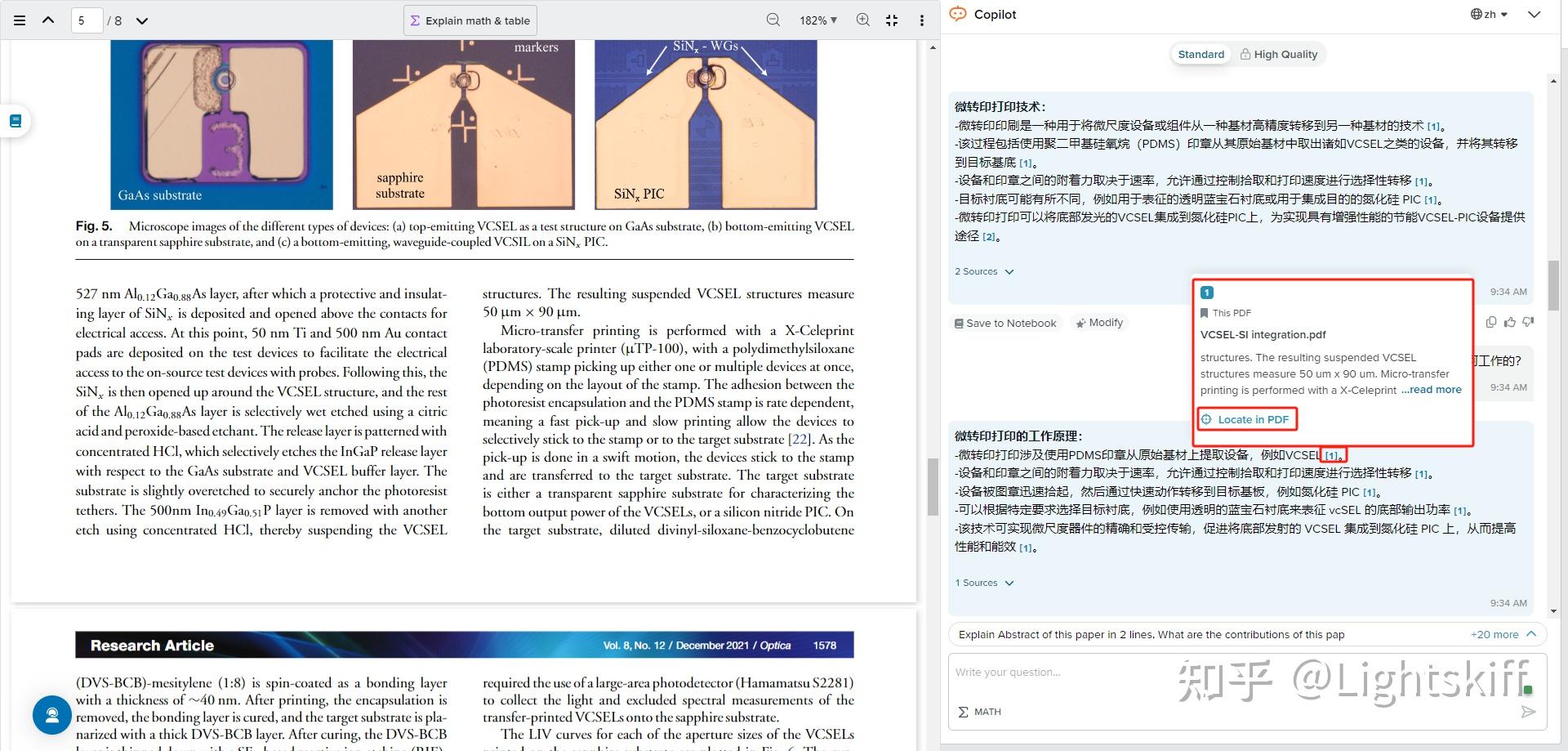The width and height of the screenshot is (1568, 751).
Task: Click the Σ MATH icon in chat input
Action: [x=978, y=712]
